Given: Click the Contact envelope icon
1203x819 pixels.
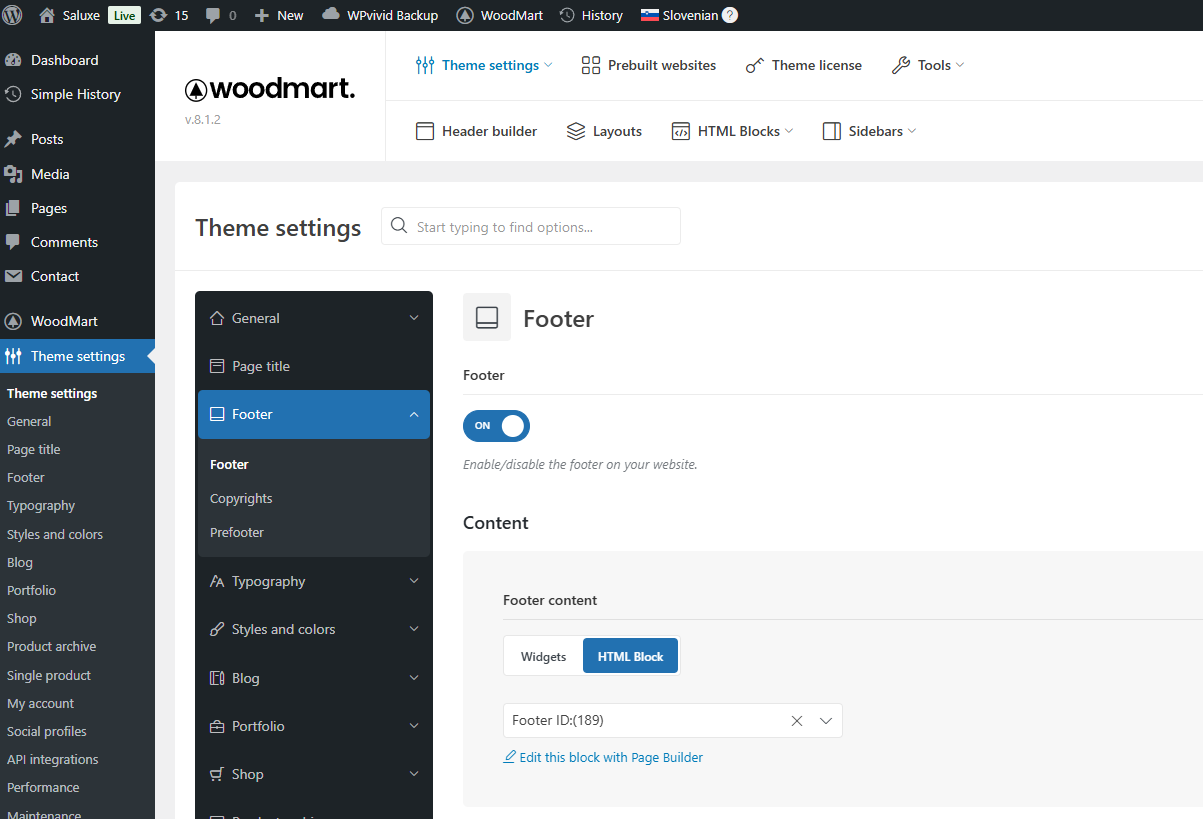Looking at the screenshot, I should [13, 276].
